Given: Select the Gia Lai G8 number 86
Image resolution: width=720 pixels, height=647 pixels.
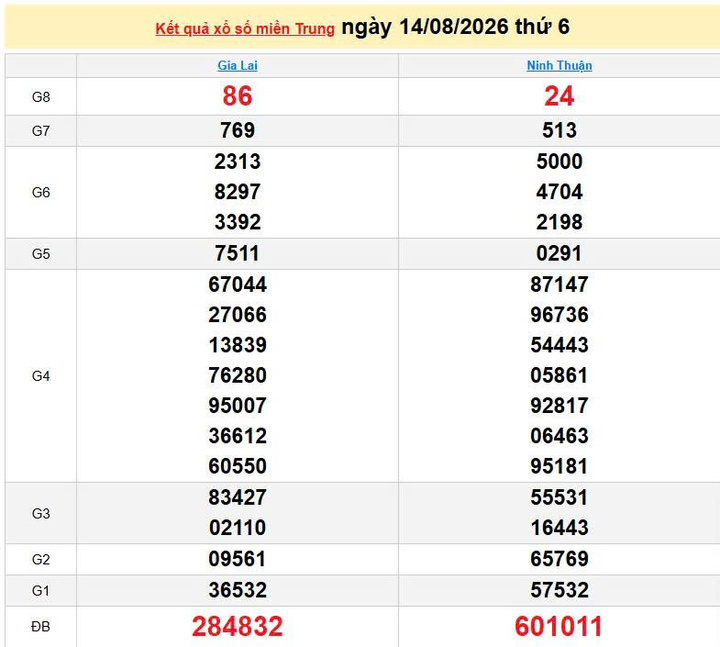Looking at the screenshot, I should click(237, 96).
